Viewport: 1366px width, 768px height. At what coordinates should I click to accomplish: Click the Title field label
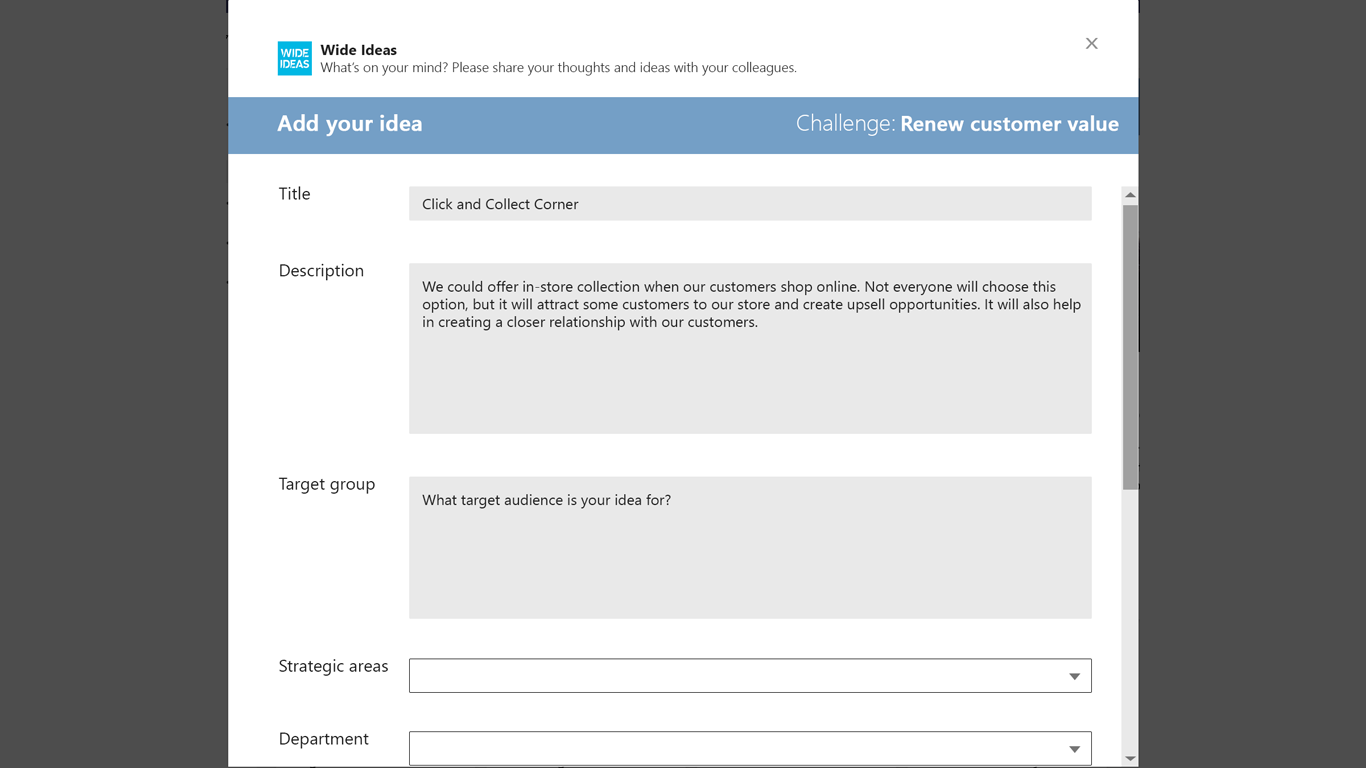point(294,194)
